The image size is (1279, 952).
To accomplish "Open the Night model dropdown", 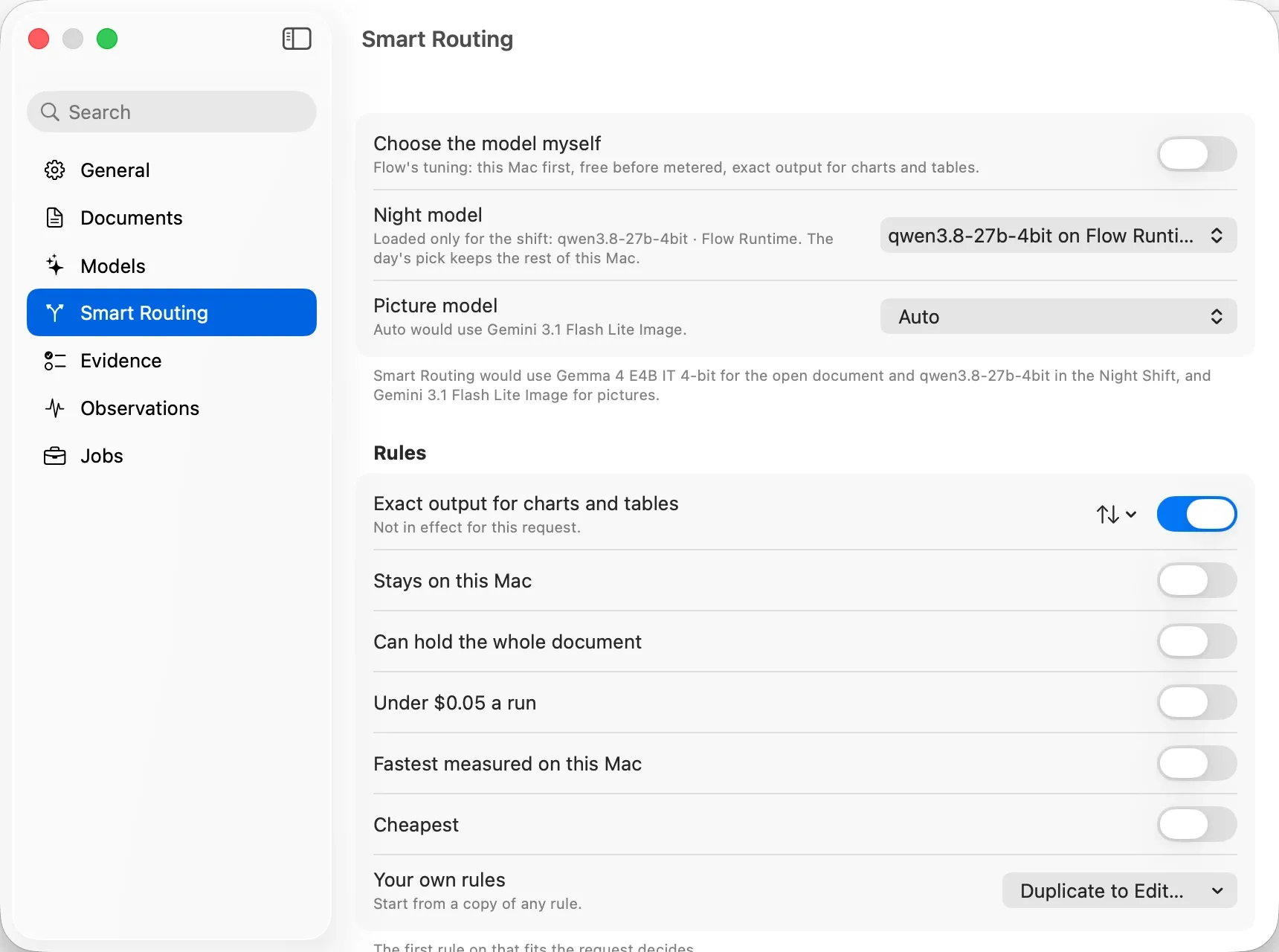I will tap(1058, 236).
